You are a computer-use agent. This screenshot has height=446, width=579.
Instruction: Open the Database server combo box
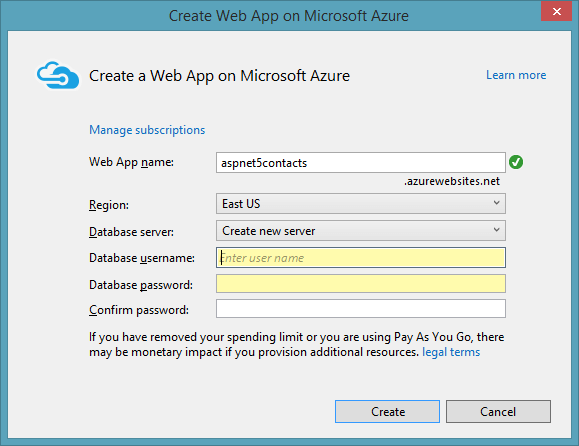coord(361,231)
